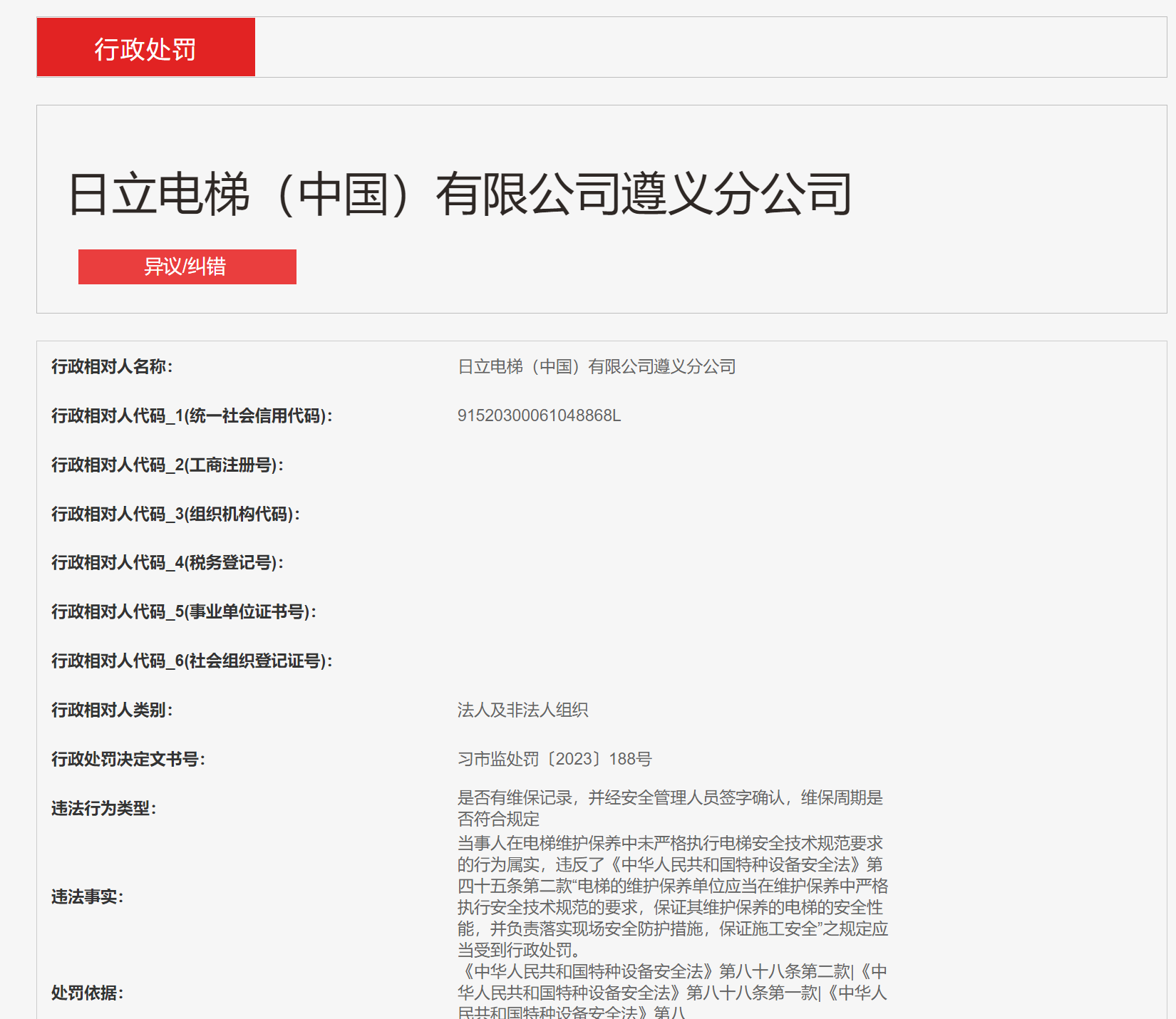The height and width of the screenshot is (1019, 1176).
Task: Click the violation type text starting 是否有维保记录
Action: coord(670,808)
